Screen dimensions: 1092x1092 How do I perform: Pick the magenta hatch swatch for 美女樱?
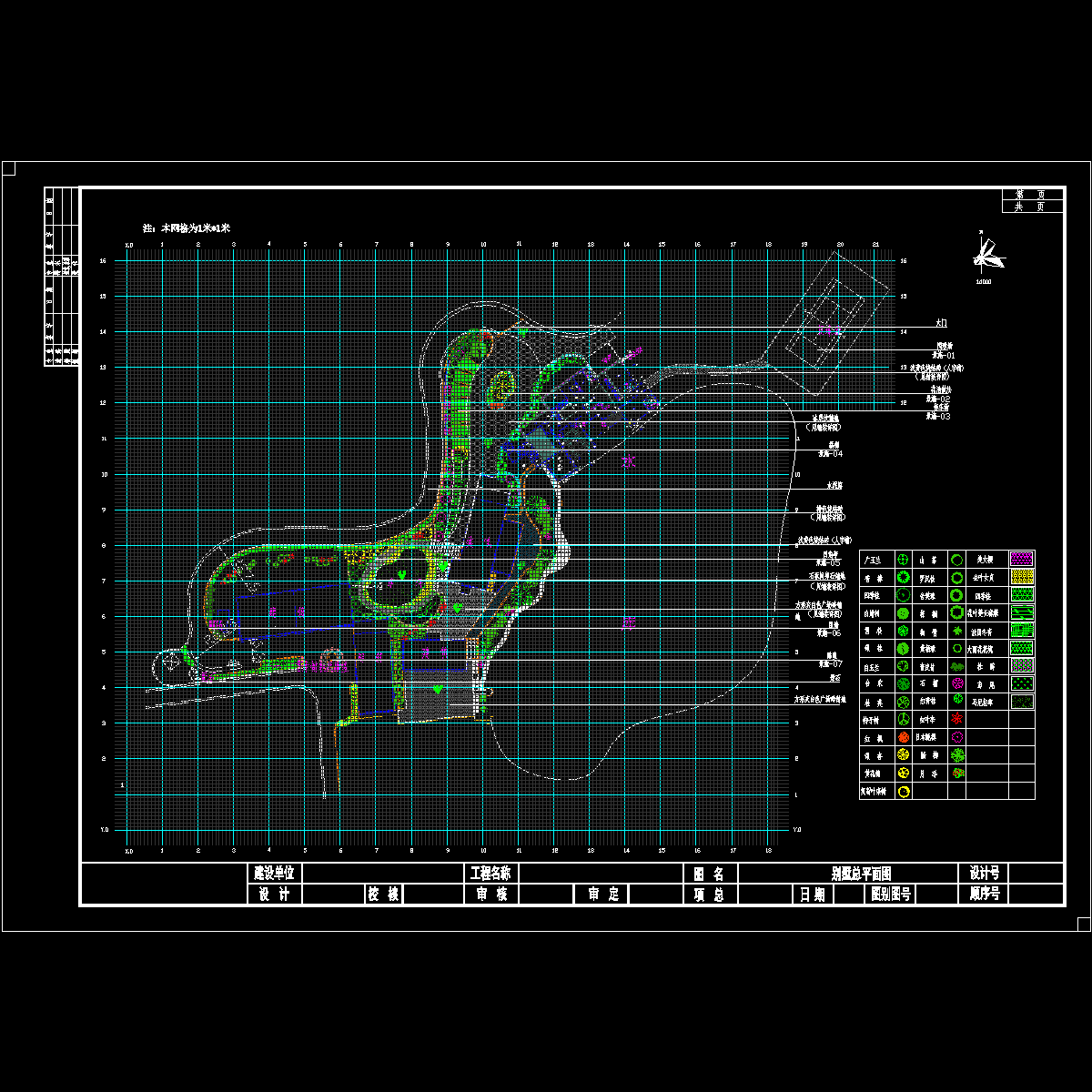(x=1023, y=559)
